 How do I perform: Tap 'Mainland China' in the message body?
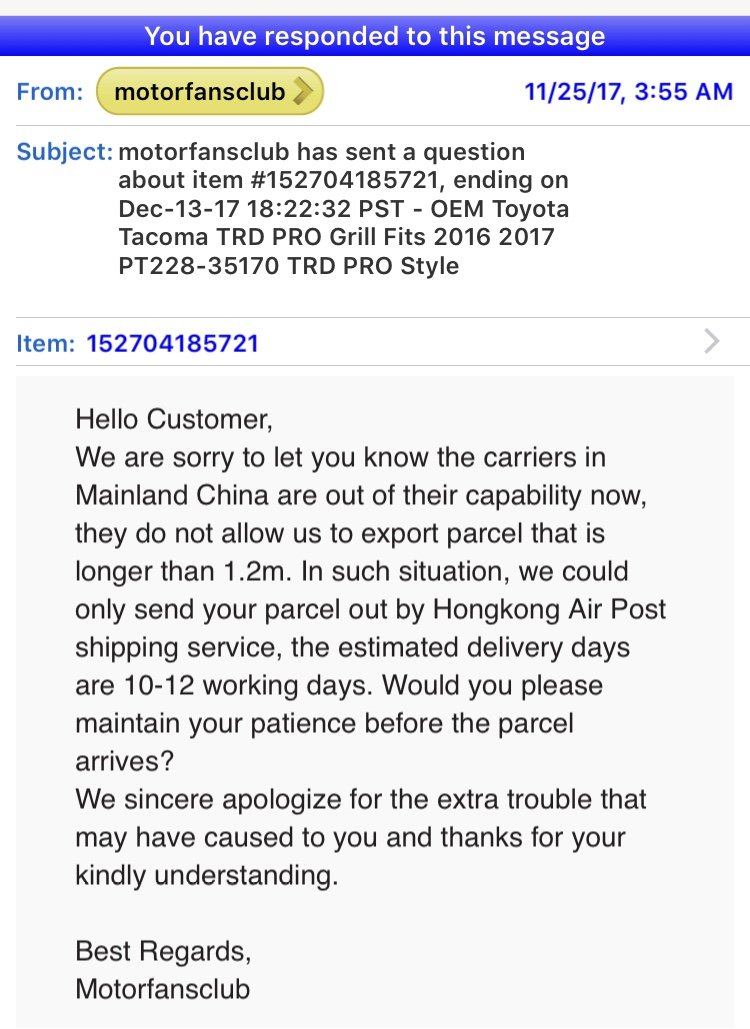(172, 495)
